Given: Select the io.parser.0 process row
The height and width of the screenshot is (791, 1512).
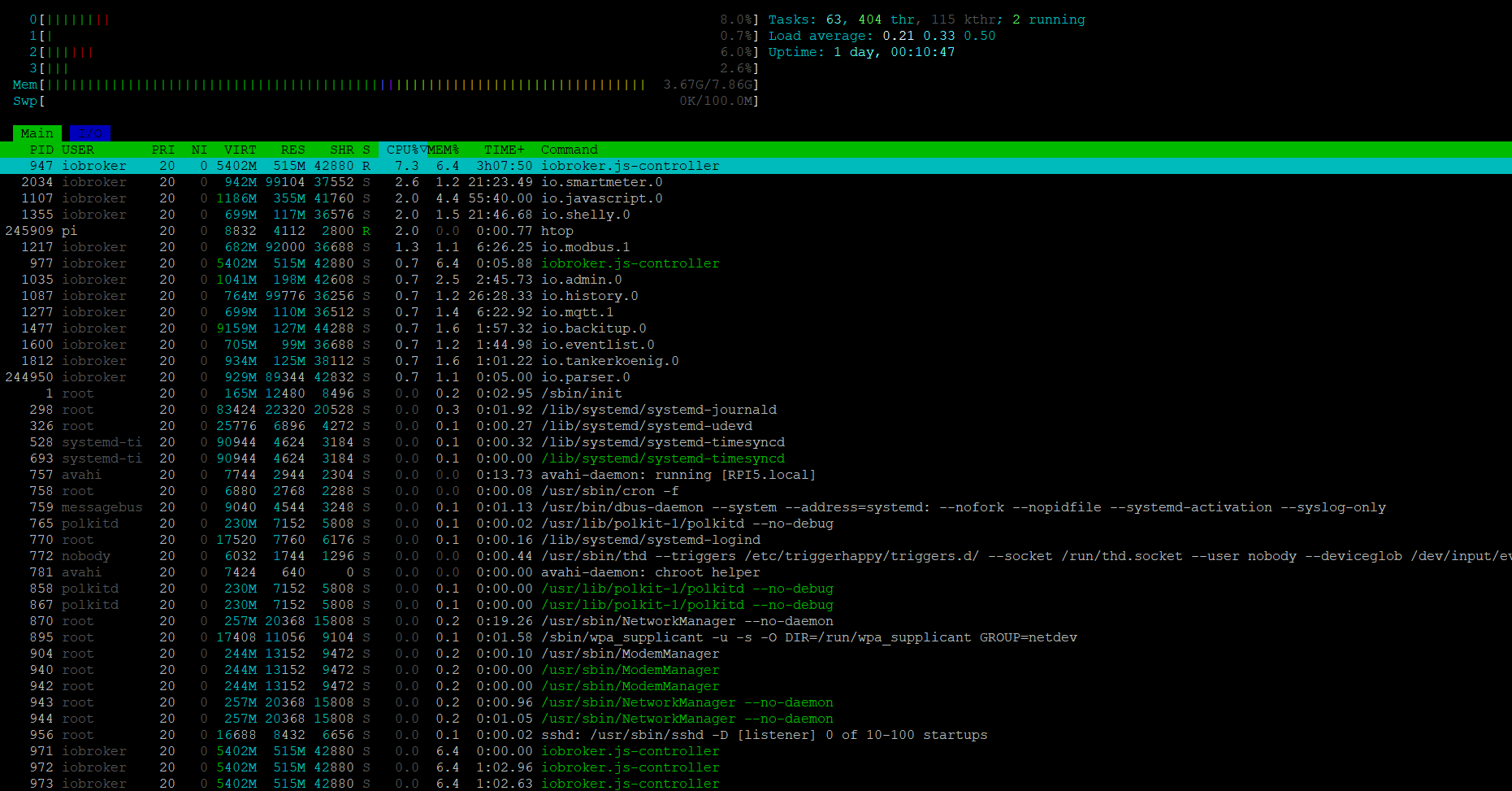Looking at the screenshot, I should (x=756, y=377).
